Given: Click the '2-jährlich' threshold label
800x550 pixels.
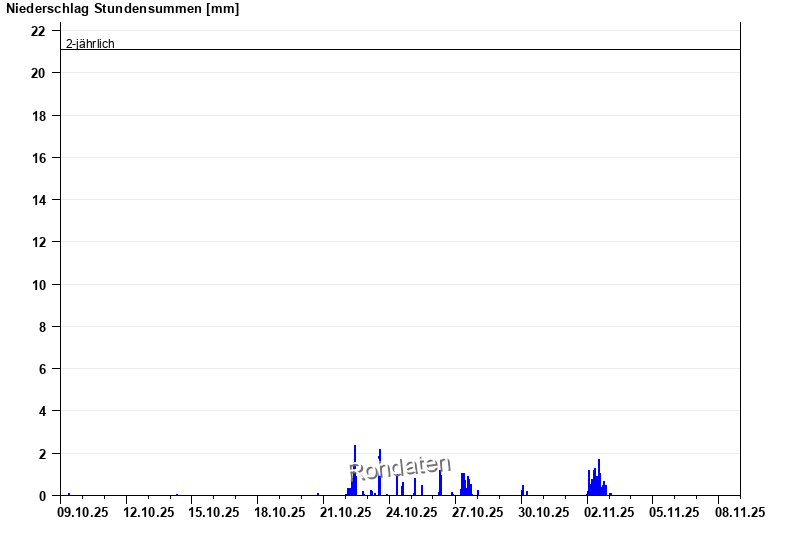Looking at the screenshot, I should tap(90, 43).
